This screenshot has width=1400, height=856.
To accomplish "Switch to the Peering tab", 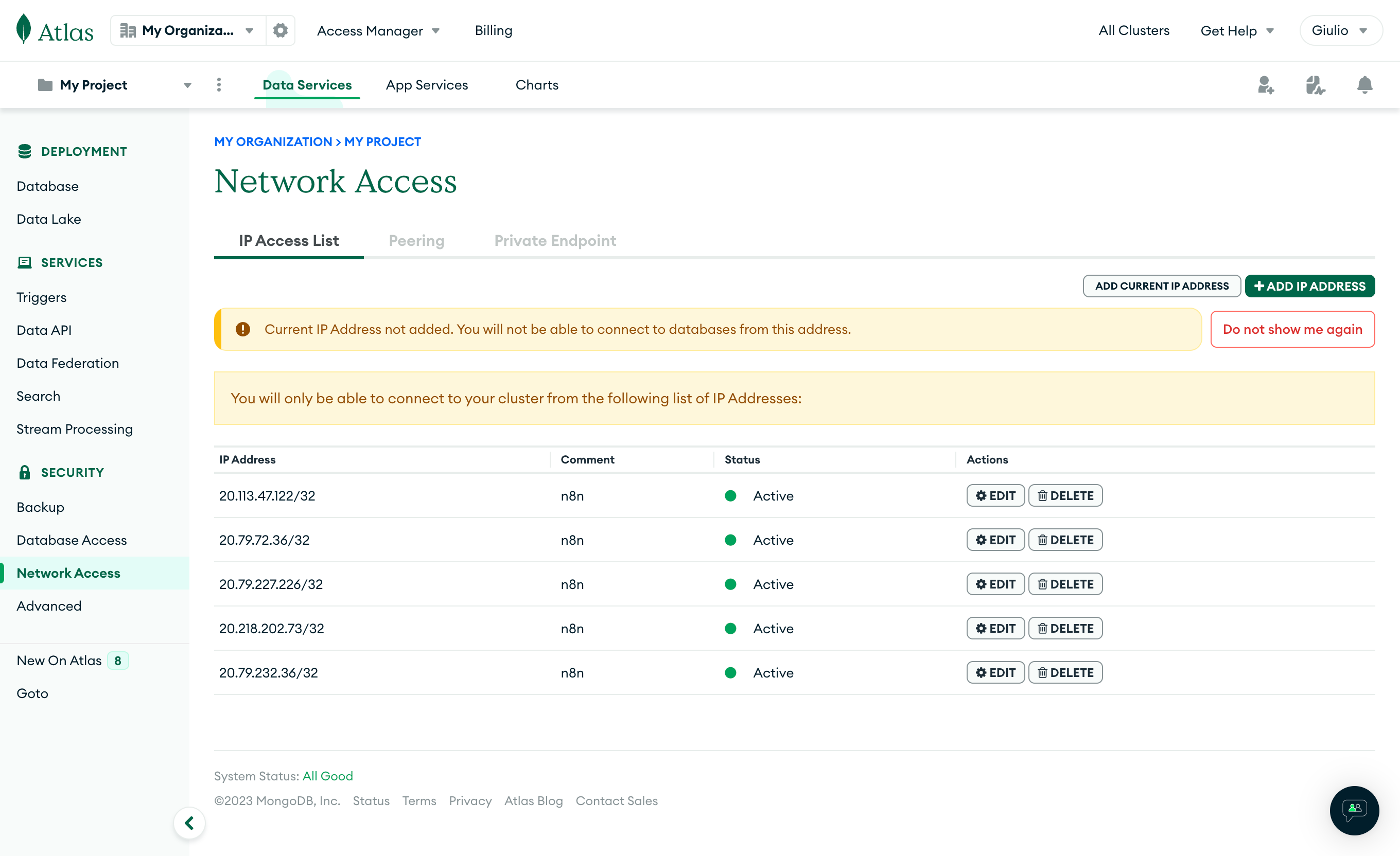I will [x=416, y=240].
